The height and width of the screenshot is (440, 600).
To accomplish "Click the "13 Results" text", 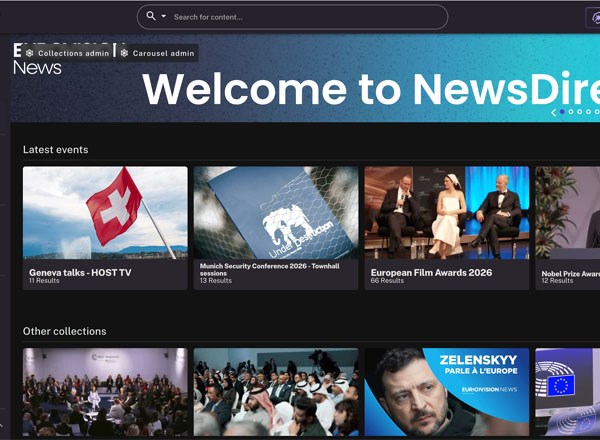I will pos(215,280).
